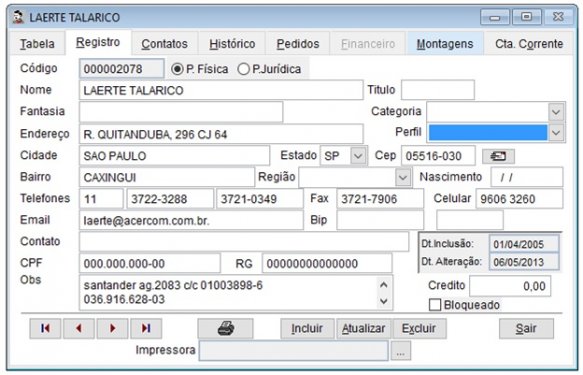Image resolution: width=583 pixels, height=375 pixels.
Task: Click the Cep field 05516-030
Action: pos(438,156)
